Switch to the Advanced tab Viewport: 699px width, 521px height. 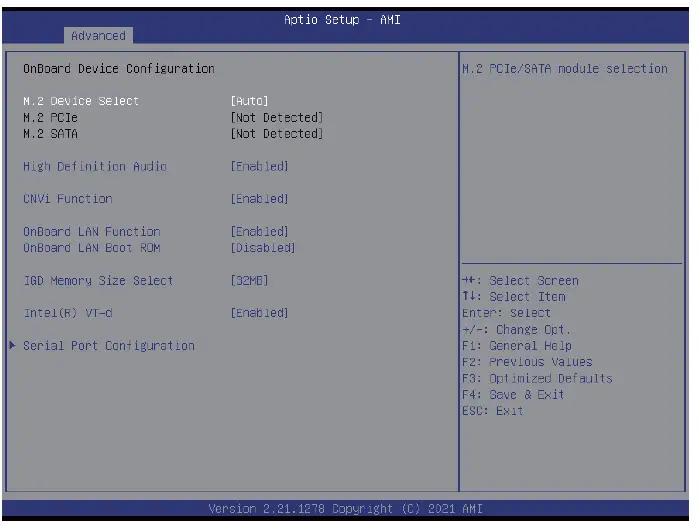pyautogui.click(x=98, y=36)
